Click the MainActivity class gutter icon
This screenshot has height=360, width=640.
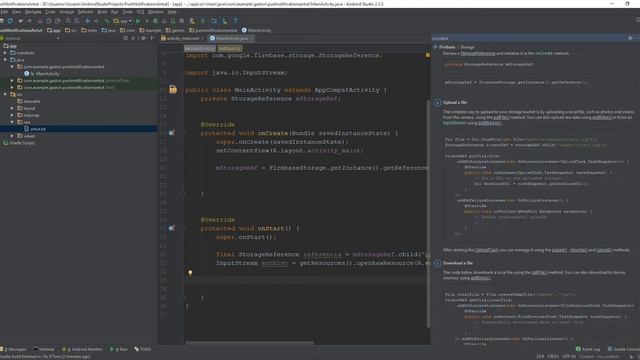click(173, 90)
